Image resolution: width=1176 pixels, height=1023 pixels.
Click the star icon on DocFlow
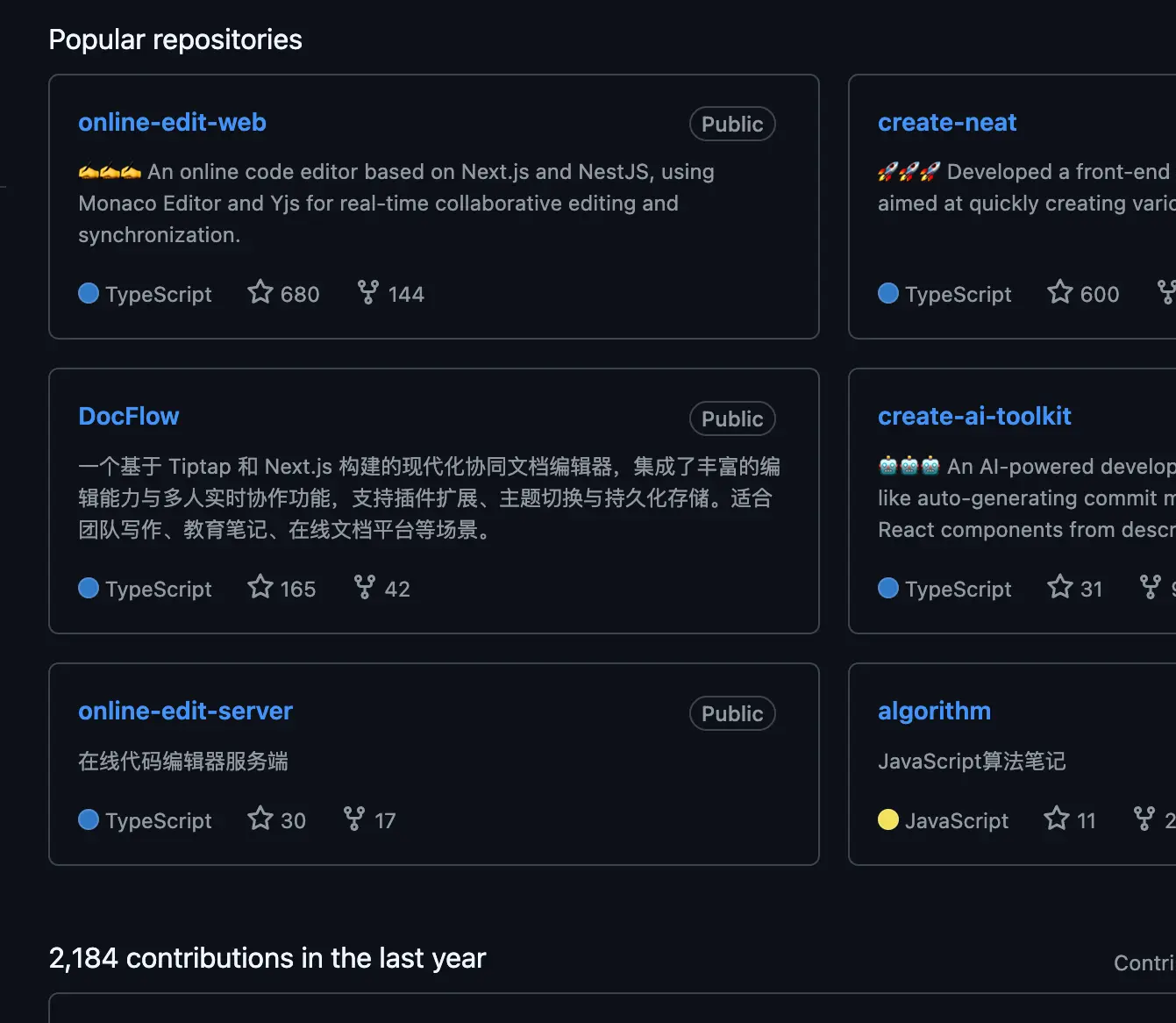260,587
